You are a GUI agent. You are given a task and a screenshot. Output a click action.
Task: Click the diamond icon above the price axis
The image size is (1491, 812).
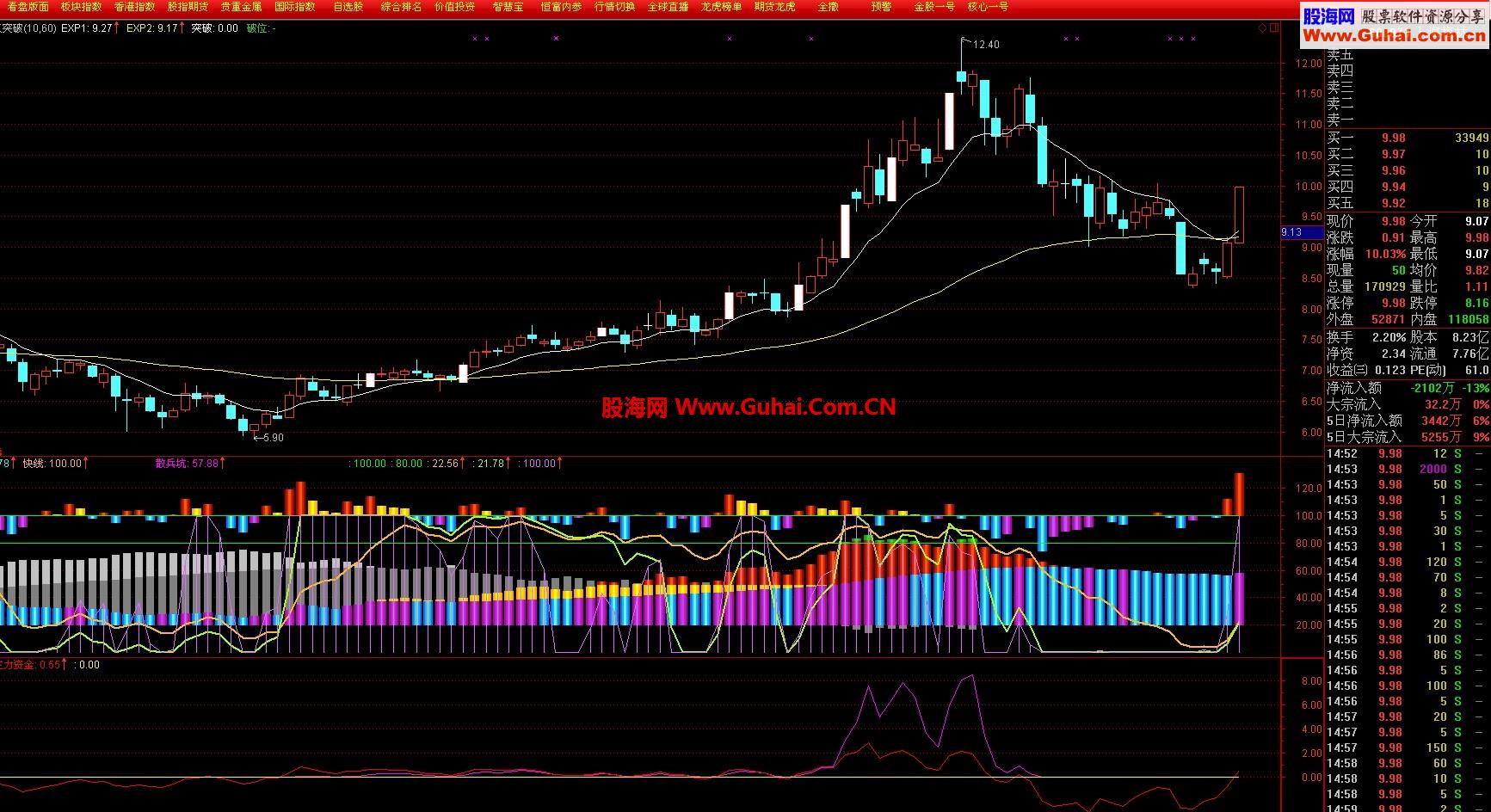[1263, 28]
